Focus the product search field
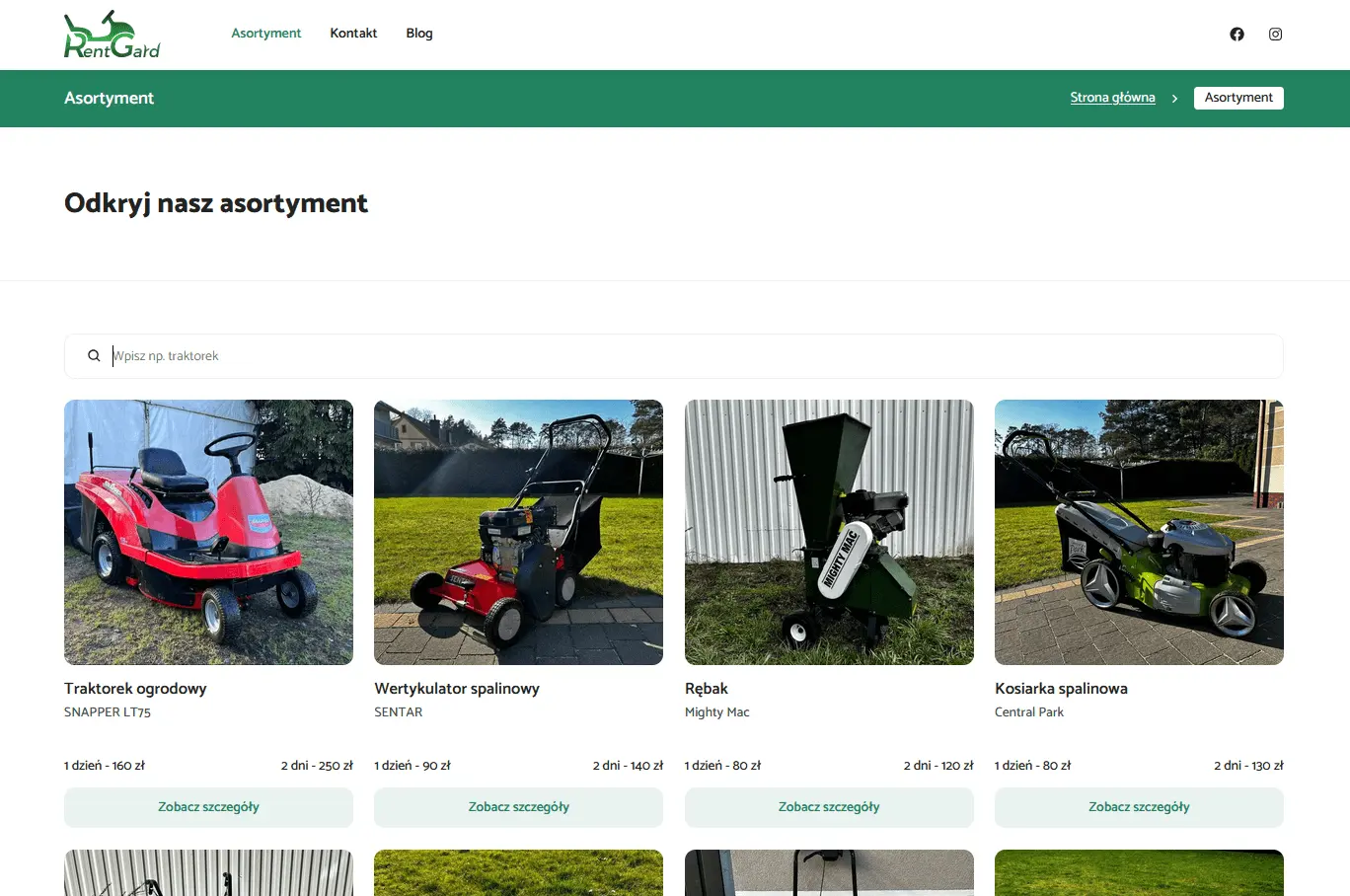 tap(691, 356)
